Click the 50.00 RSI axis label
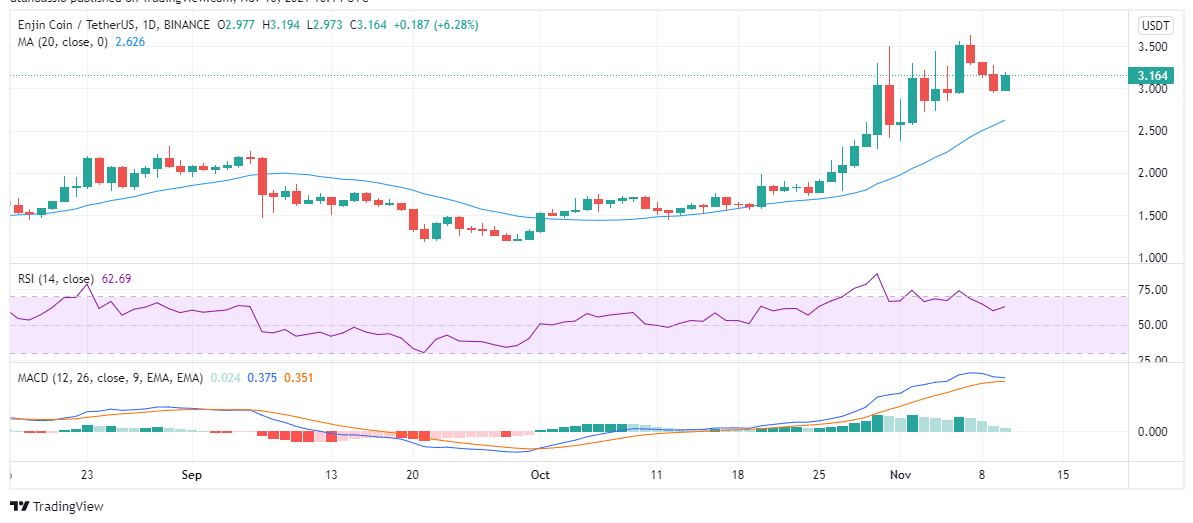The height and width of the screenshot is (523, 1193). click(1152, 325)
